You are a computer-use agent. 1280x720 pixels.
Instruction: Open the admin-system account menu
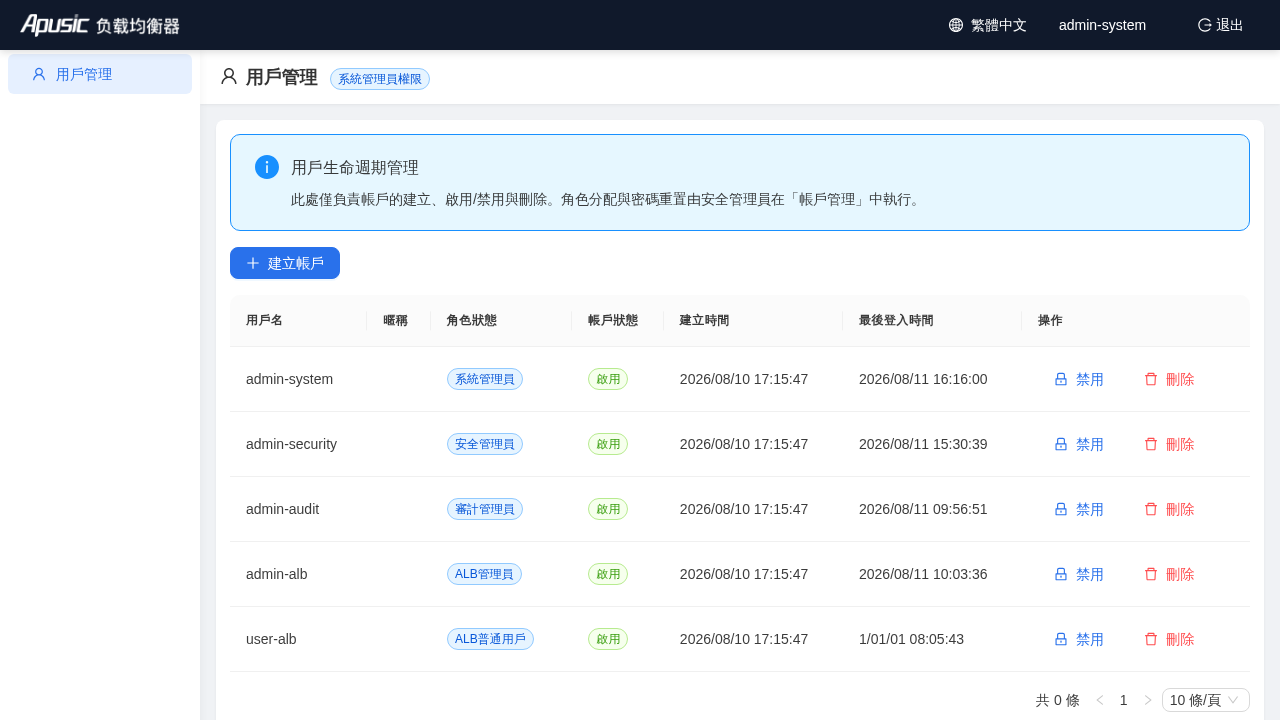pos(1102,25)
